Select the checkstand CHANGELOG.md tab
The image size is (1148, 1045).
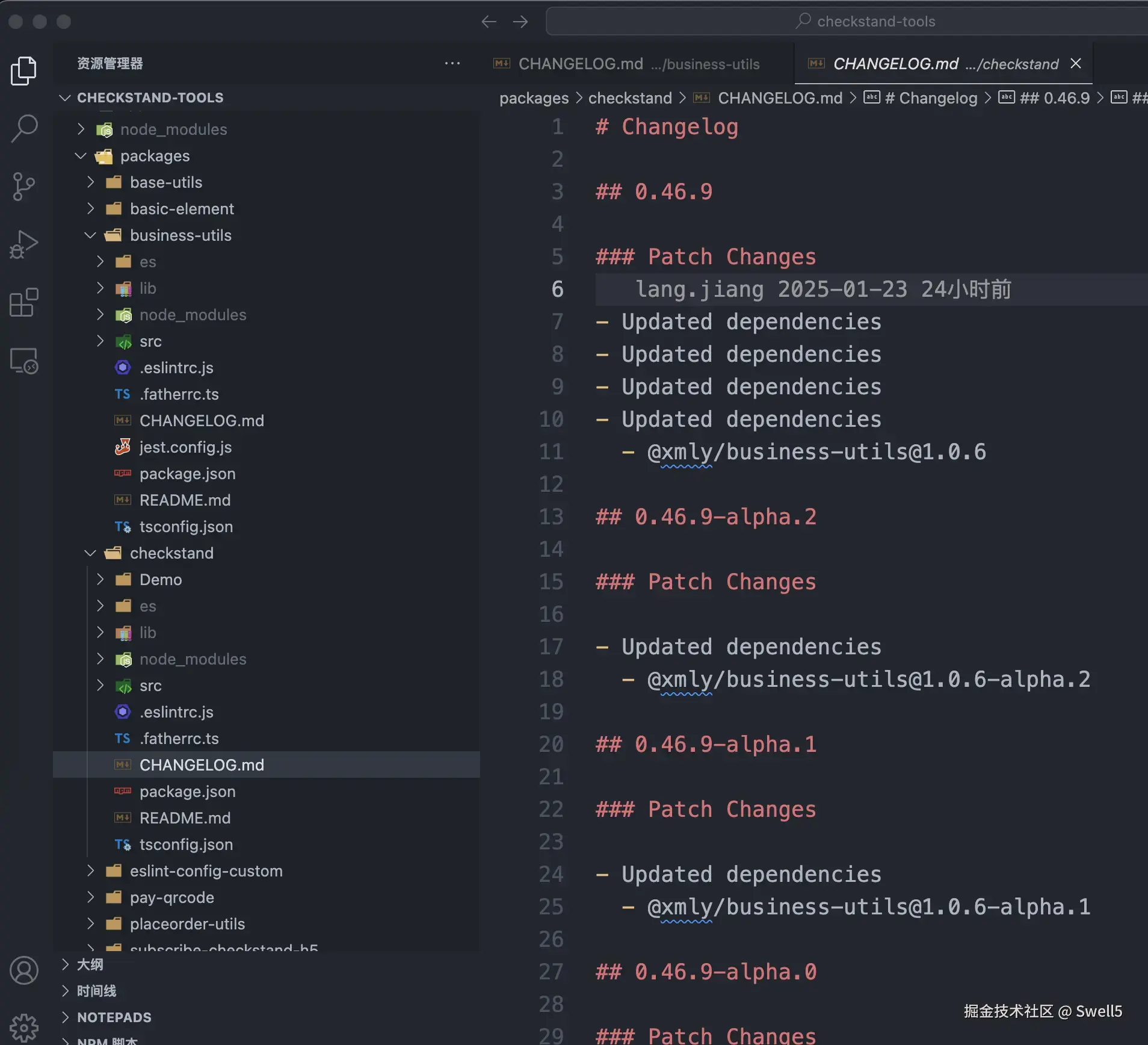(x=943, y=64)
